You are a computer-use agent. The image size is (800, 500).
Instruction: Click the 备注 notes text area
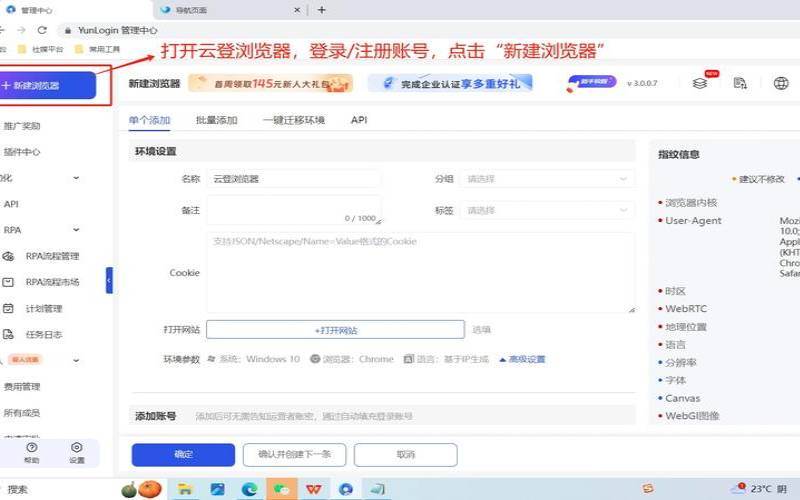point(294,210)
